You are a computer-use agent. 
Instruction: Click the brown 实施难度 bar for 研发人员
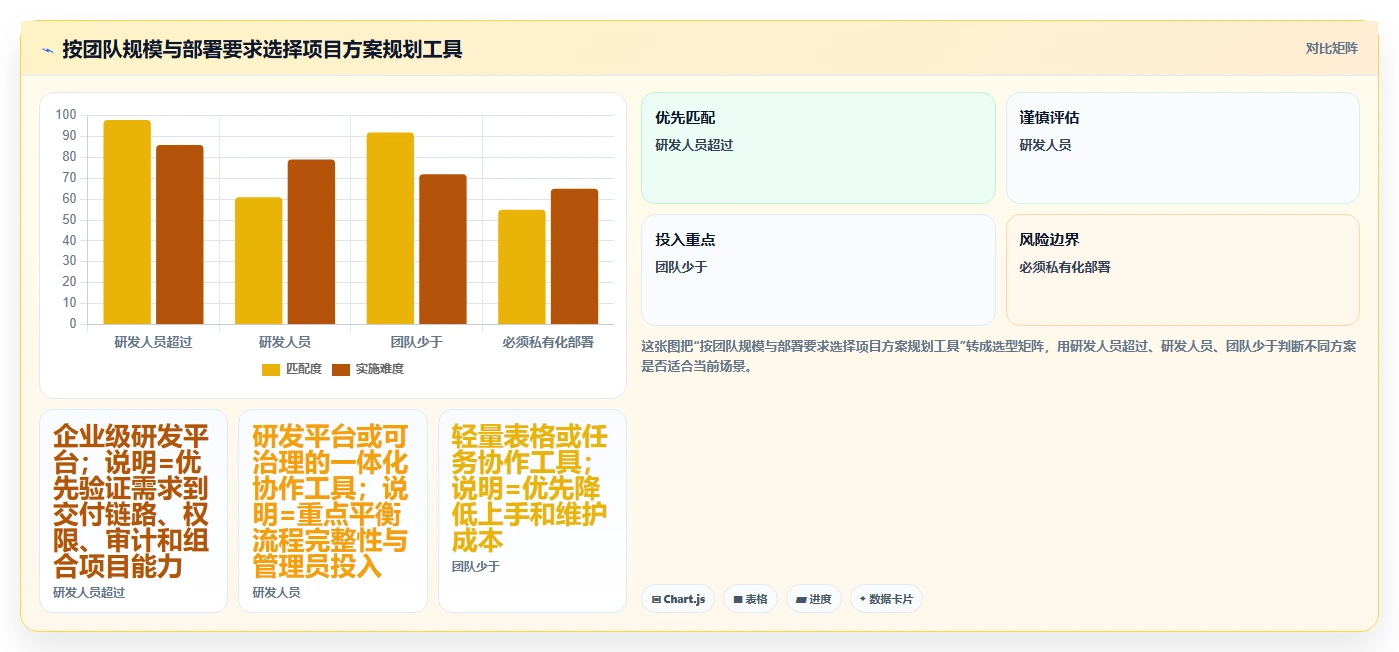(311, 242)
